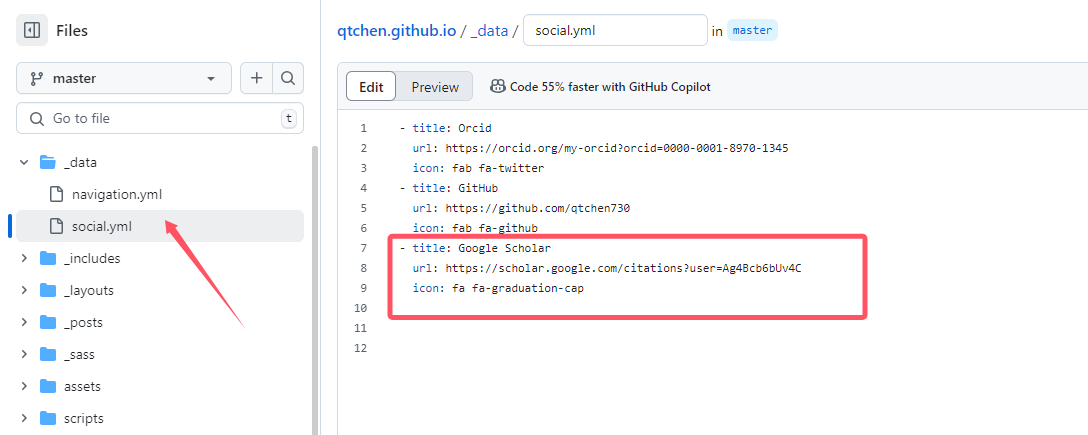Click the _posts folder icon
Viewport: 1088px width, 435px height.
tap(48, 323)
